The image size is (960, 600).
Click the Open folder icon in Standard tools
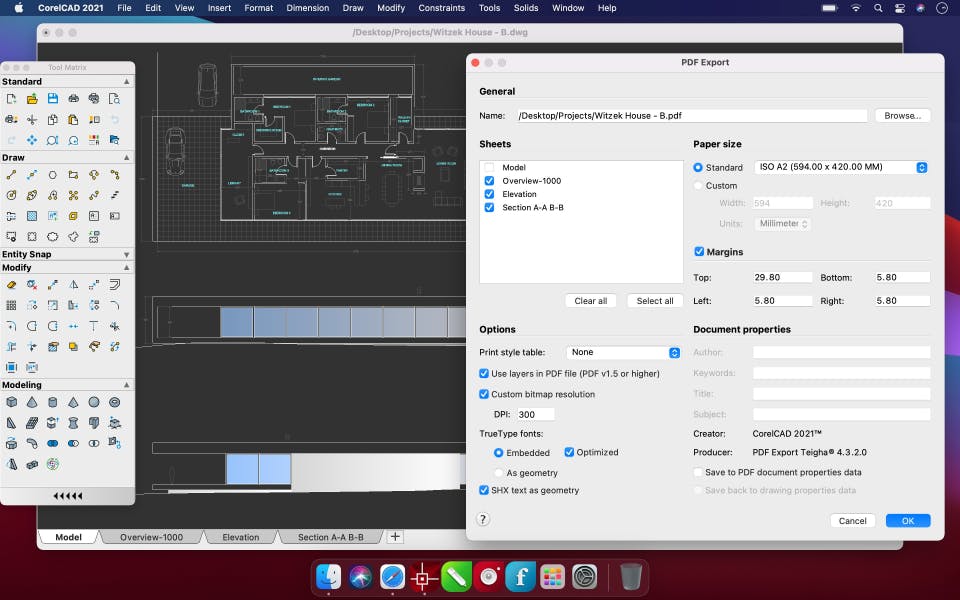point(32,99)
